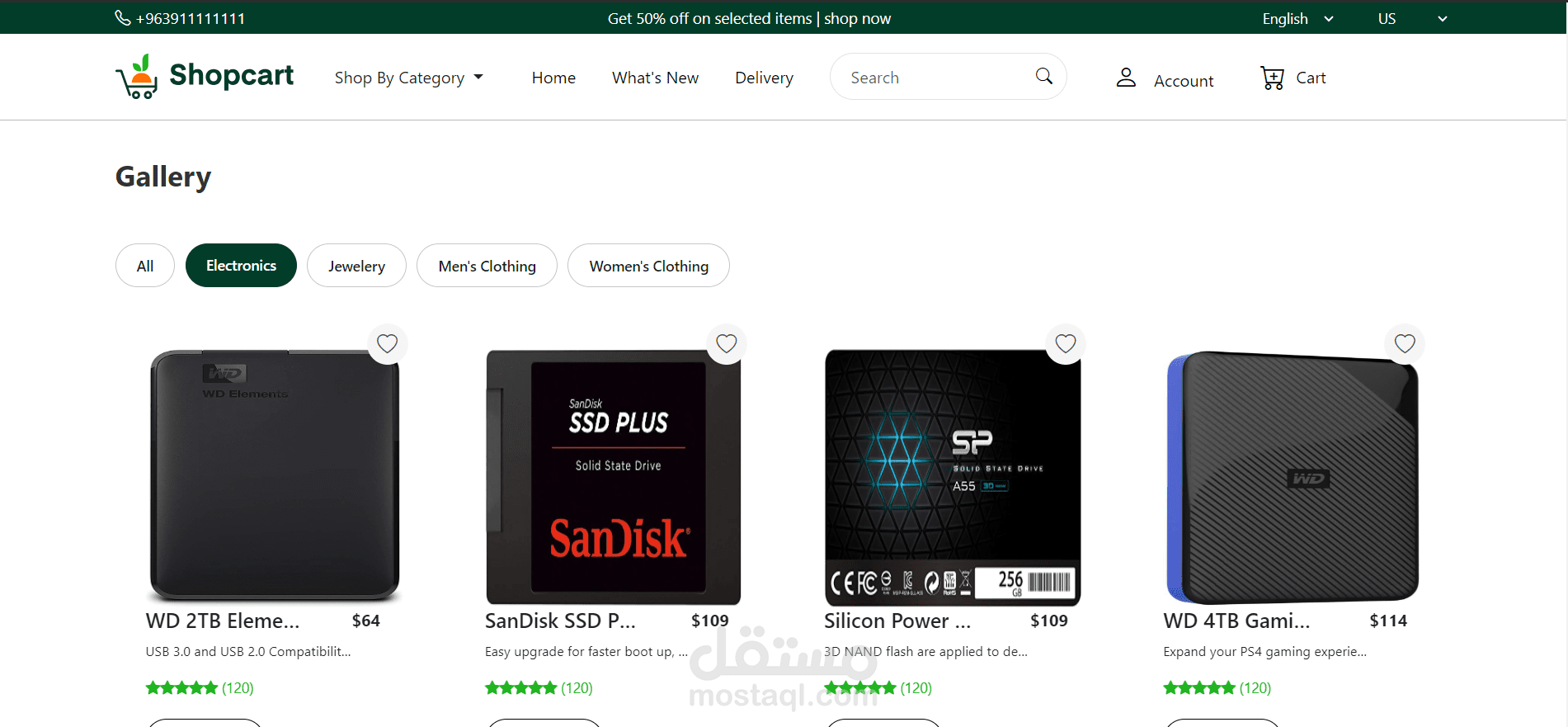Select the Electronics filter
Screen dimensions: 1568x727
click(x=241, y=266)
